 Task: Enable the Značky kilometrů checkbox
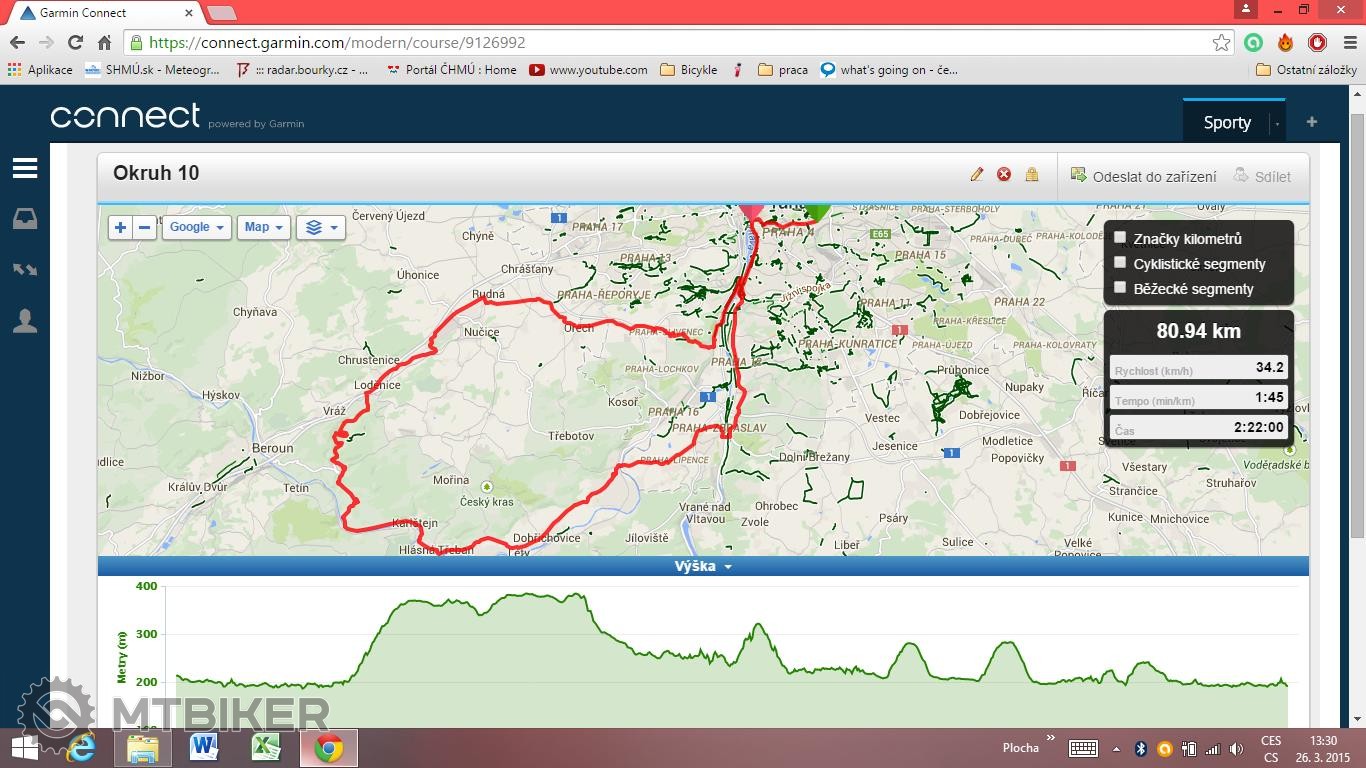(1120, 238)
